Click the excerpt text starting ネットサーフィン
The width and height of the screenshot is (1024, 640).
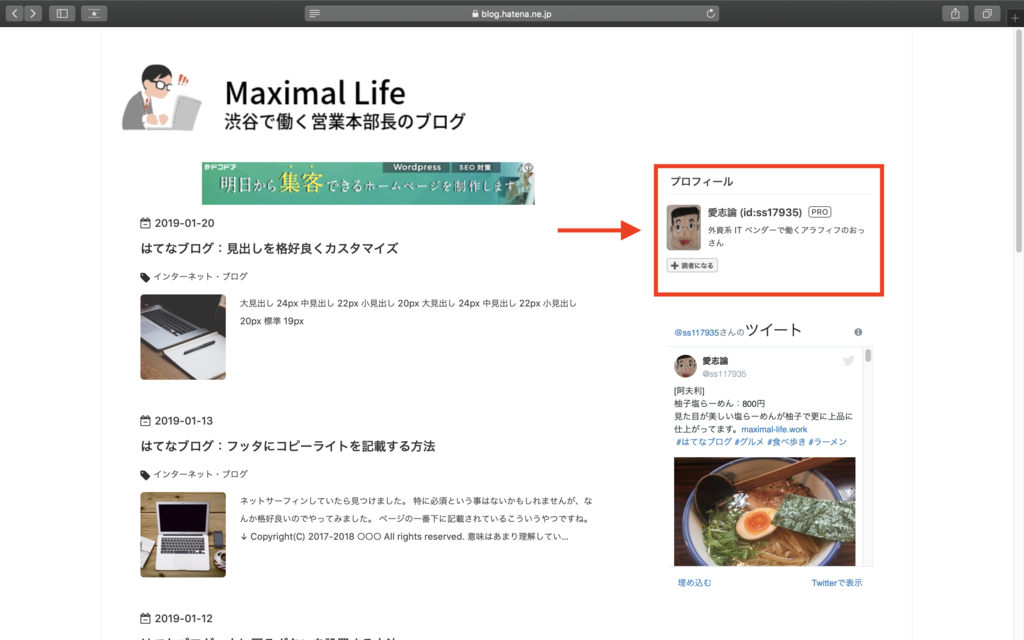(x=416, y=519)
